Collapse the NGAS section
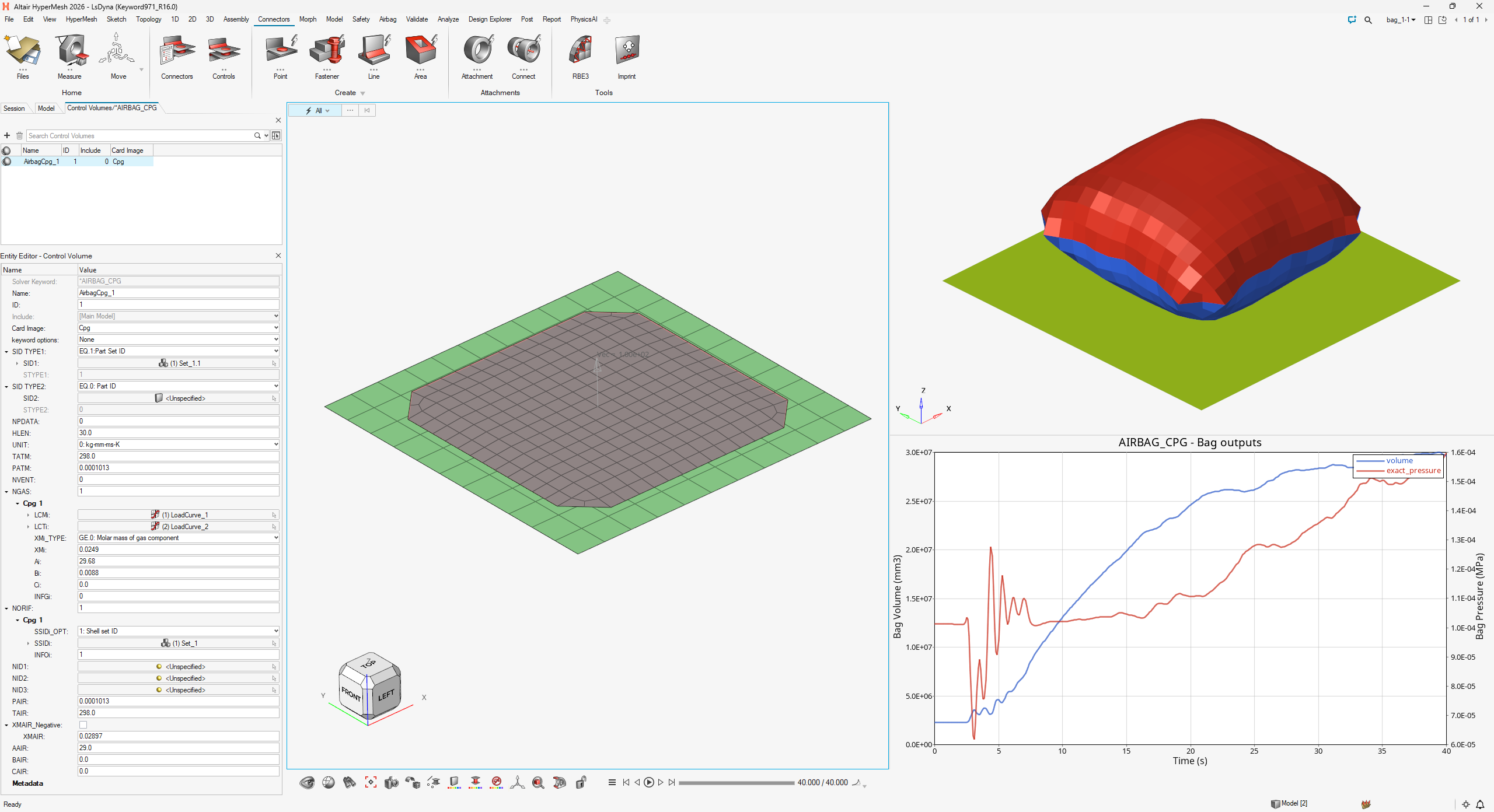 pyautogui.click(x=6, y=492)
